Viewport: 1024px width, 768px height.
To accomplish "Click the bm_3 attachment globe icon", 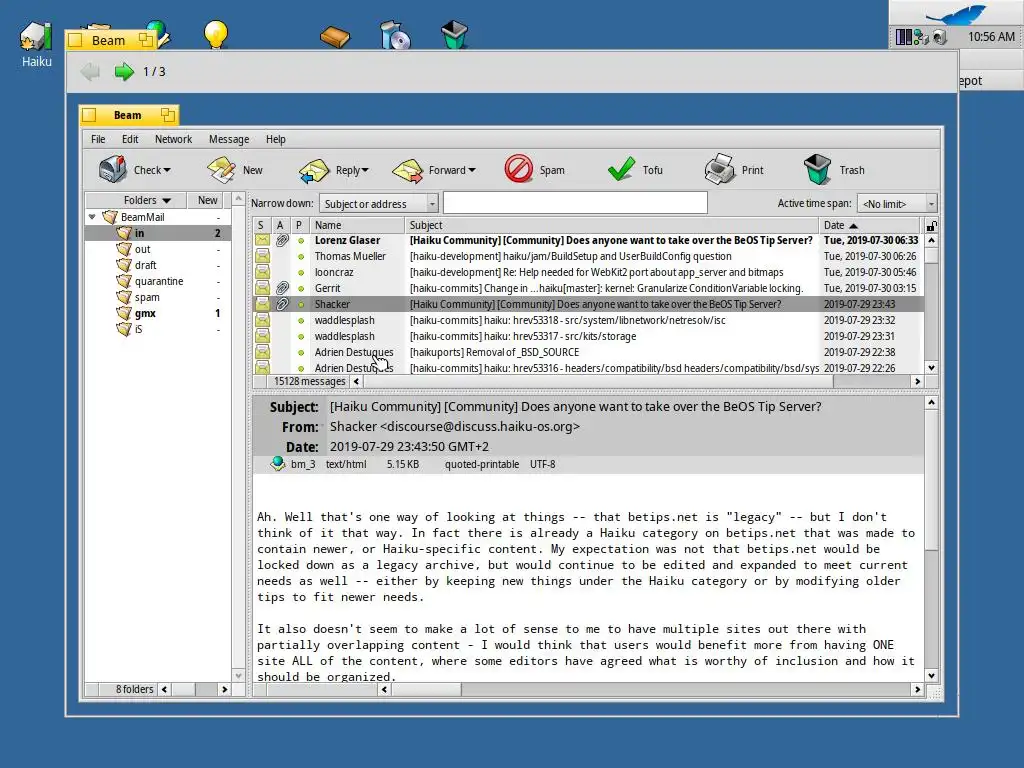I will [x=278, y=464].
